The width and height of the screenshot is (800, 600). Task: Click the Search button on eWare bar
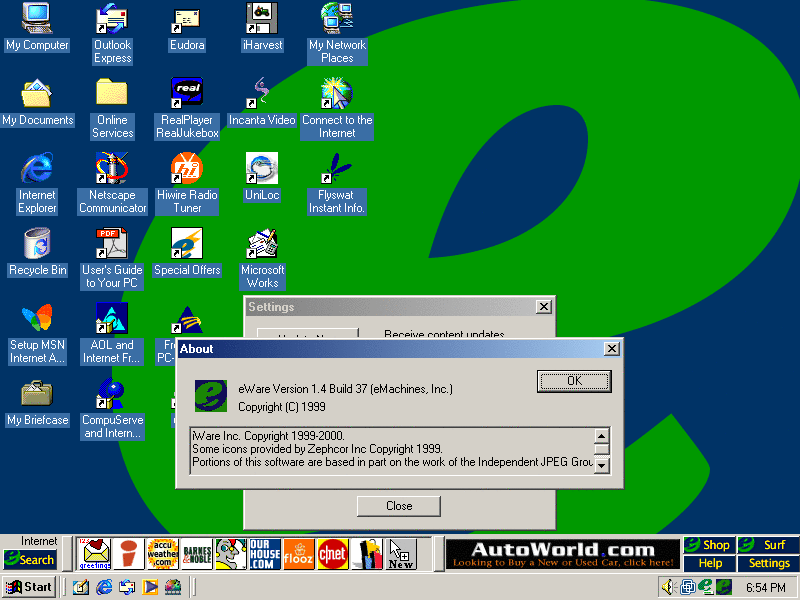tap(30, 560)
